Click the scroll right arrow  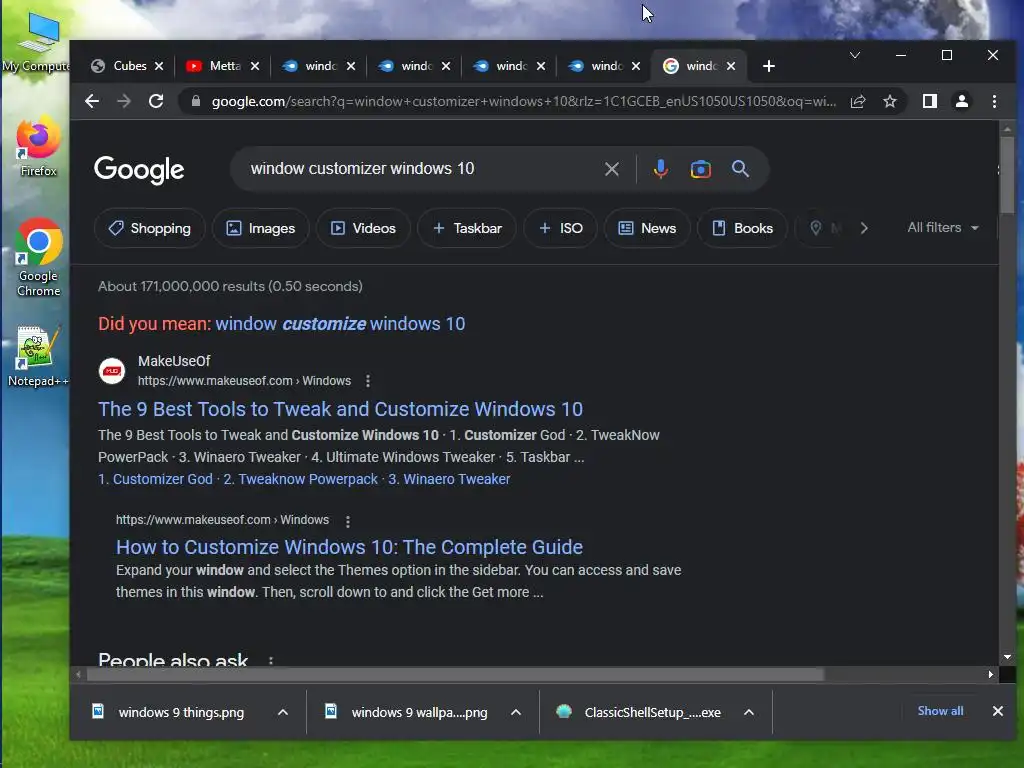991,675
